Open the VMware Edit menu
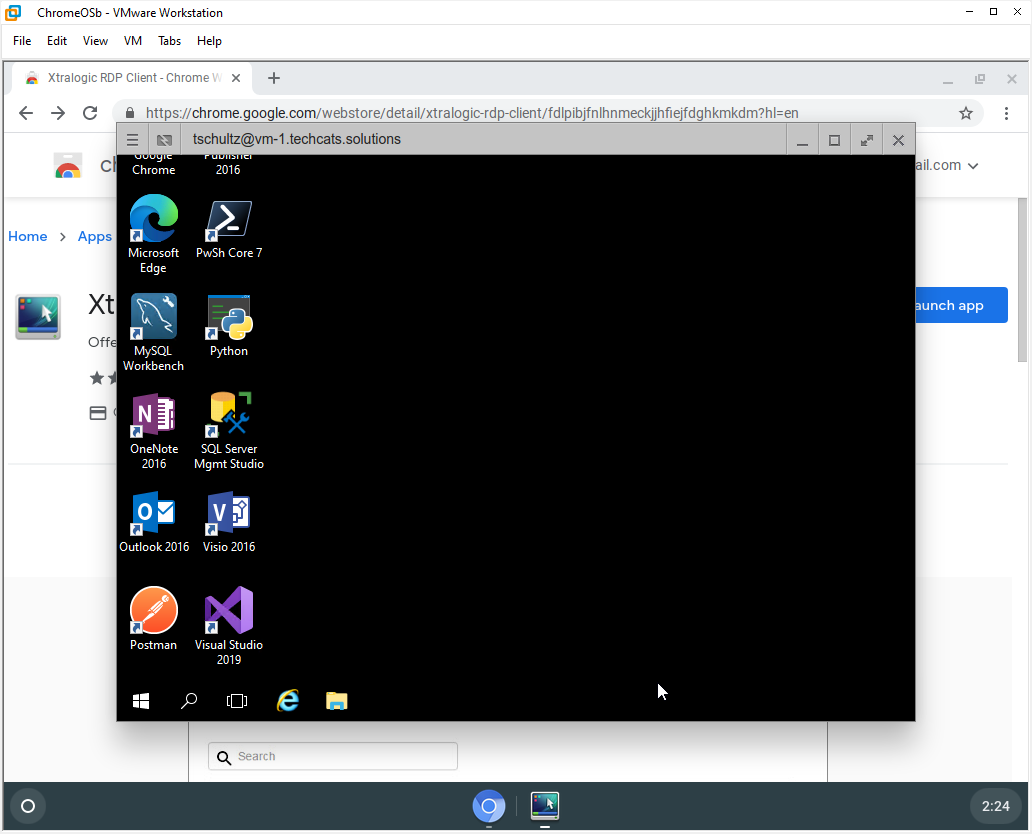 57,41
